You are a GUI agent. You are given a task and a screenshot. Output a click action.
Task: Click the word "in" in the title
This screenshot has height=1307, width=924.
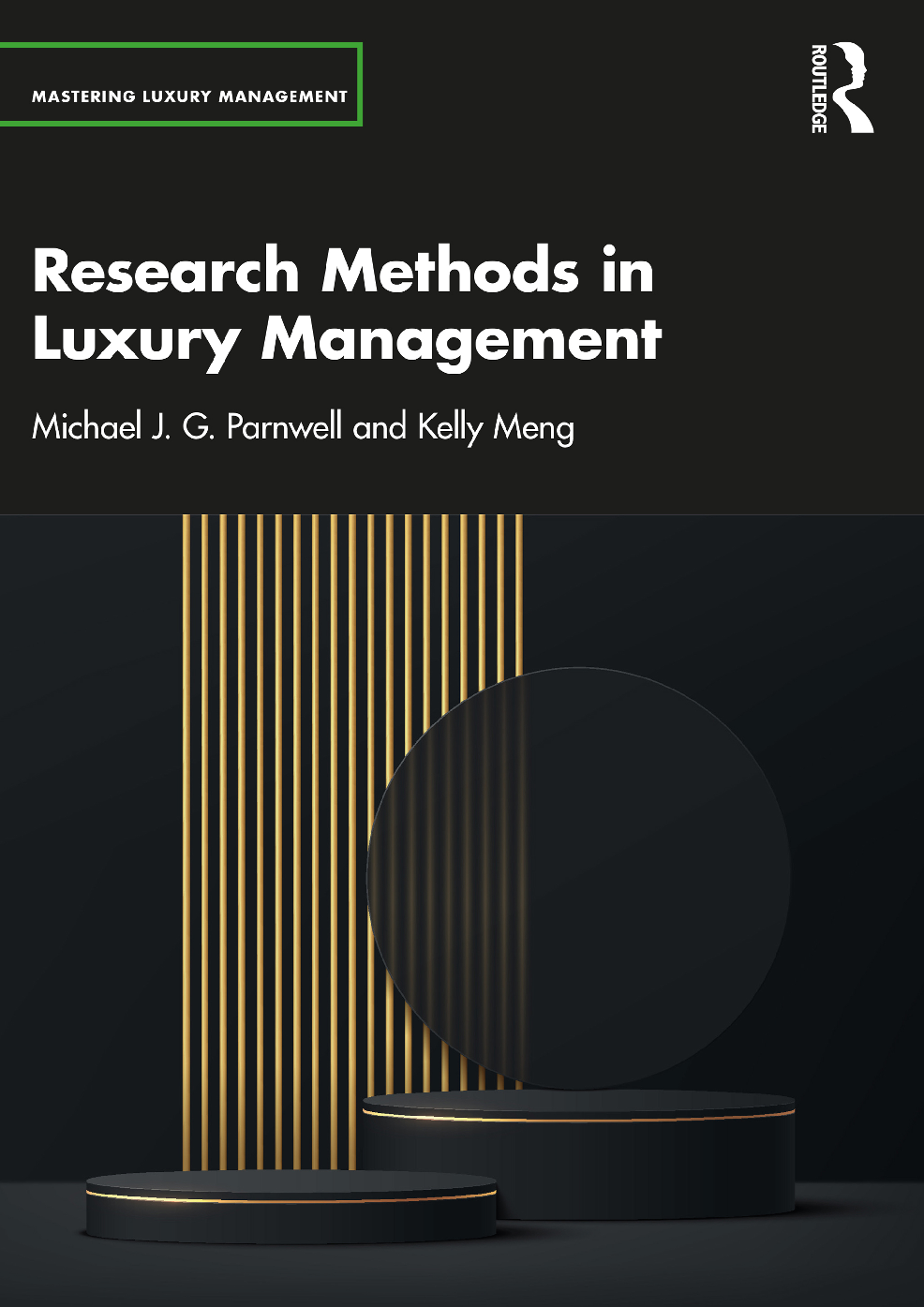point(627,271)
